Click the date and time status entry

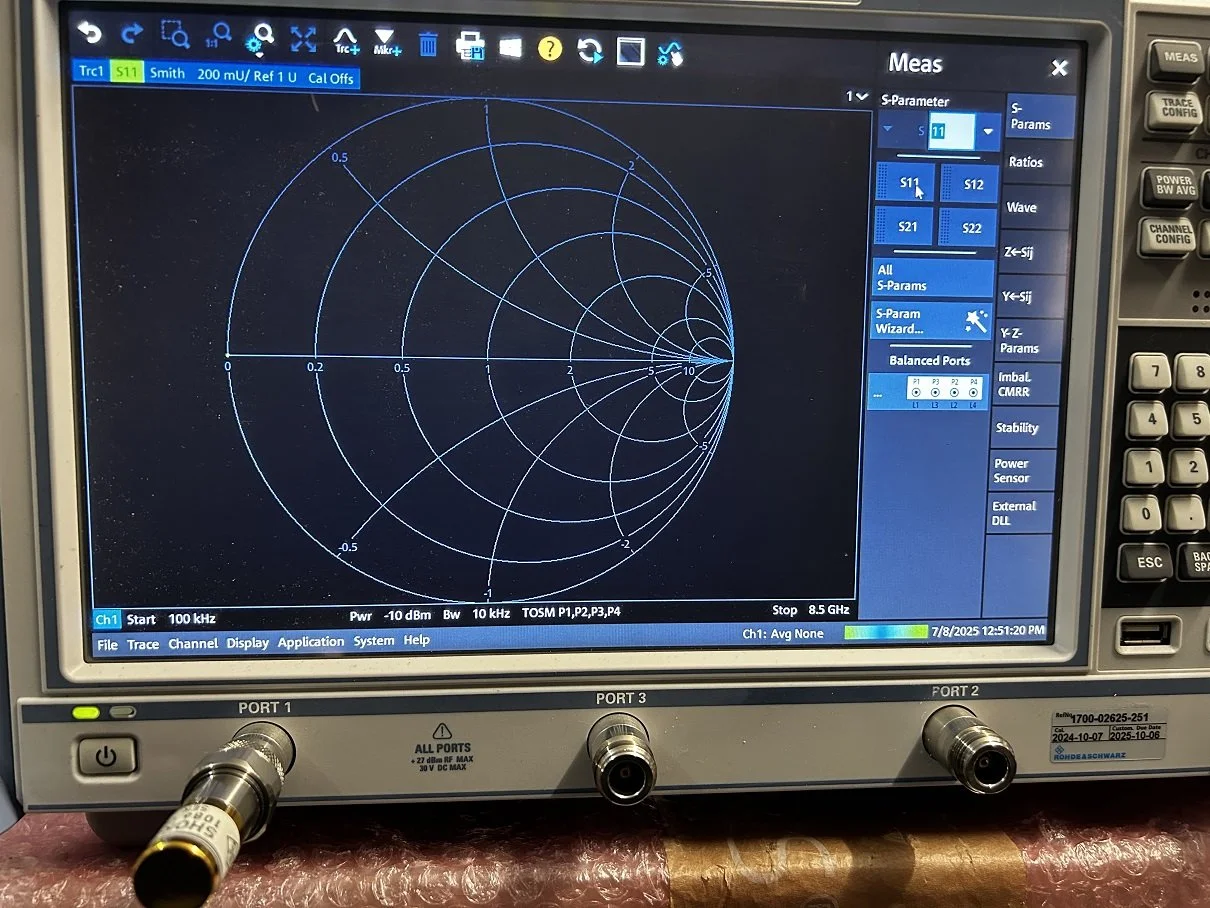click(x=988, y=631)
